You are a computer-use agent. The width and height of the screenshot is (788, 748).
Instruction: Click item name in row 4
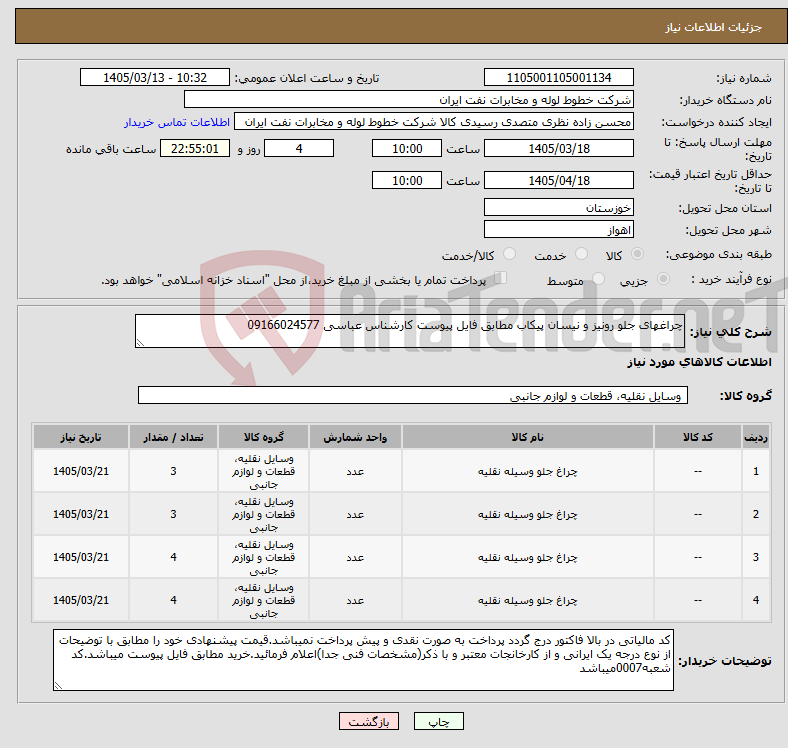click(527, 600)
